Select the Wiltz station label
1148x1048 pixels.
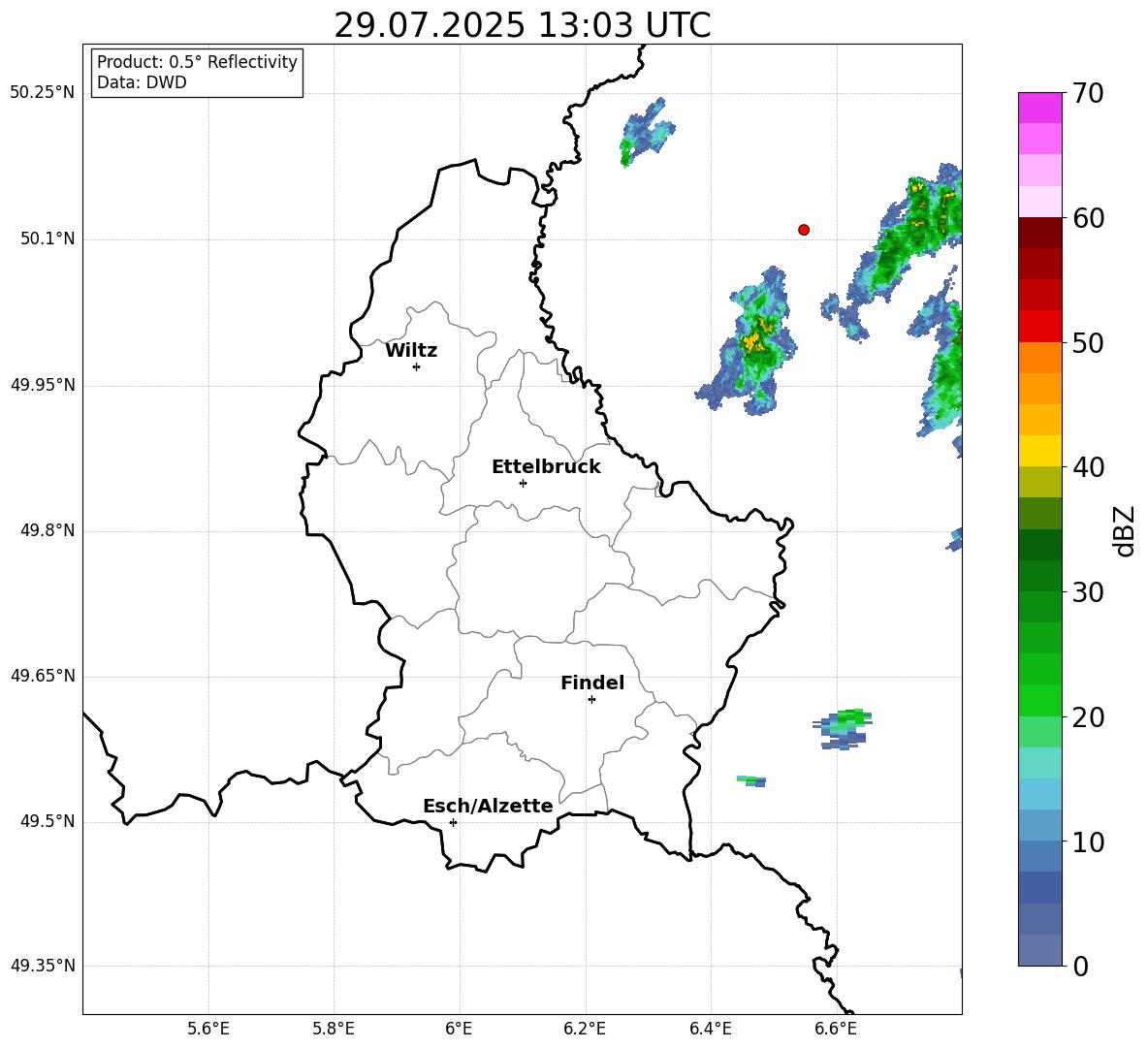tap(411, 351)
